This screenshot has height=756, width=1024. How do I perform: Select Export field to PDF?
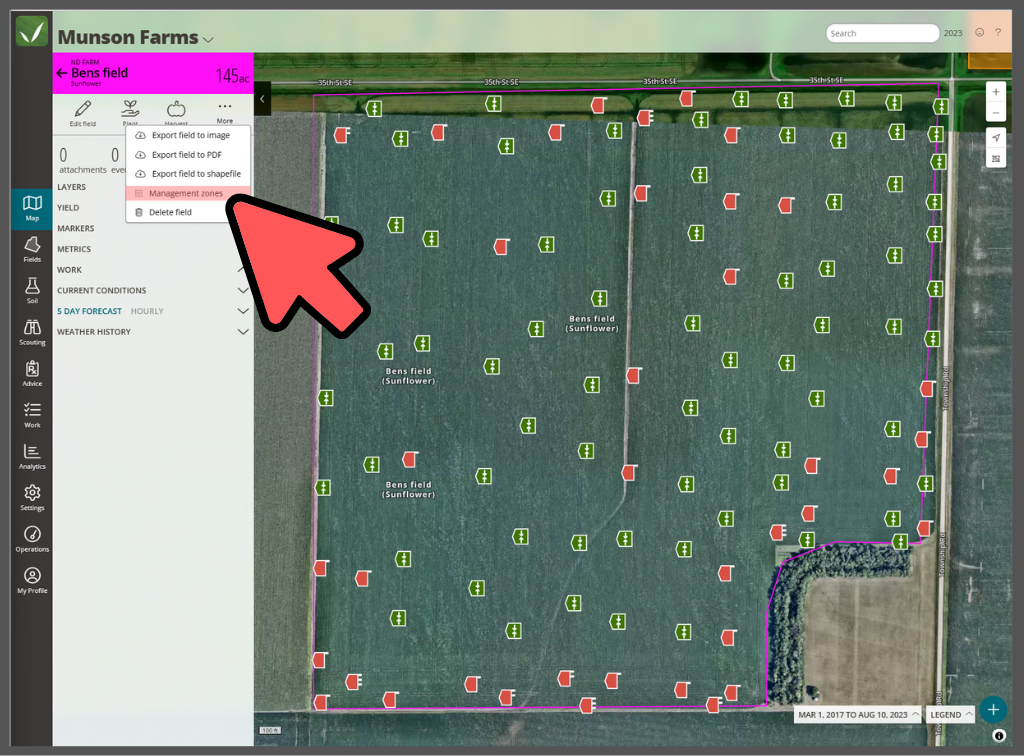click(x=188, y=155)
